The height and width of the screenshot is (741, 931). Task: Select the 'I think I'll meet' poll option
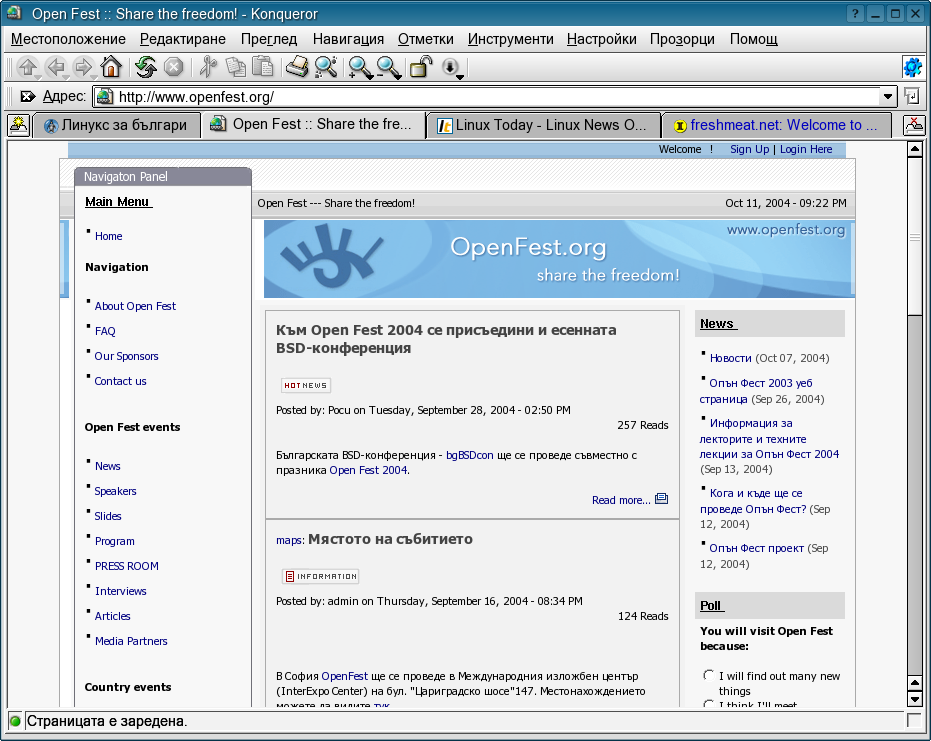pyautogui.click(x=709, y=705)
